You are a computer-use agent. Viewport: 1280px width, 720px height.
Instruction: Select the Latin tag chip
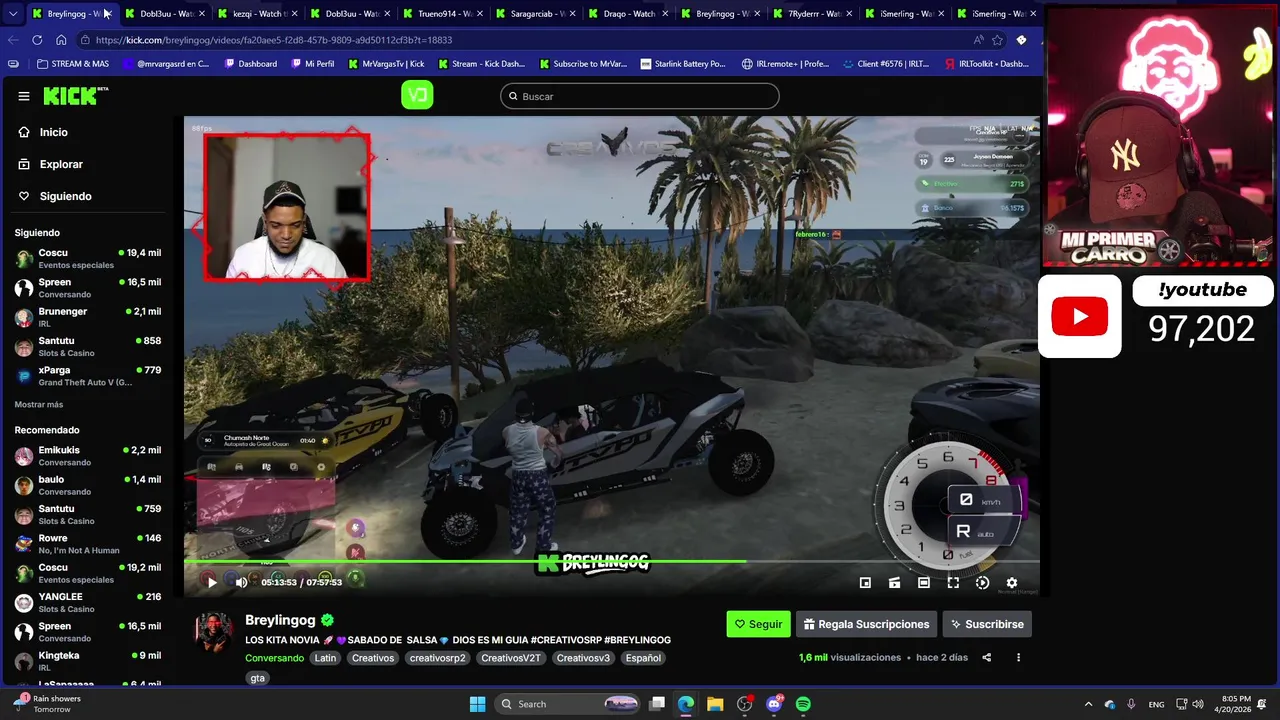(325, 658)
